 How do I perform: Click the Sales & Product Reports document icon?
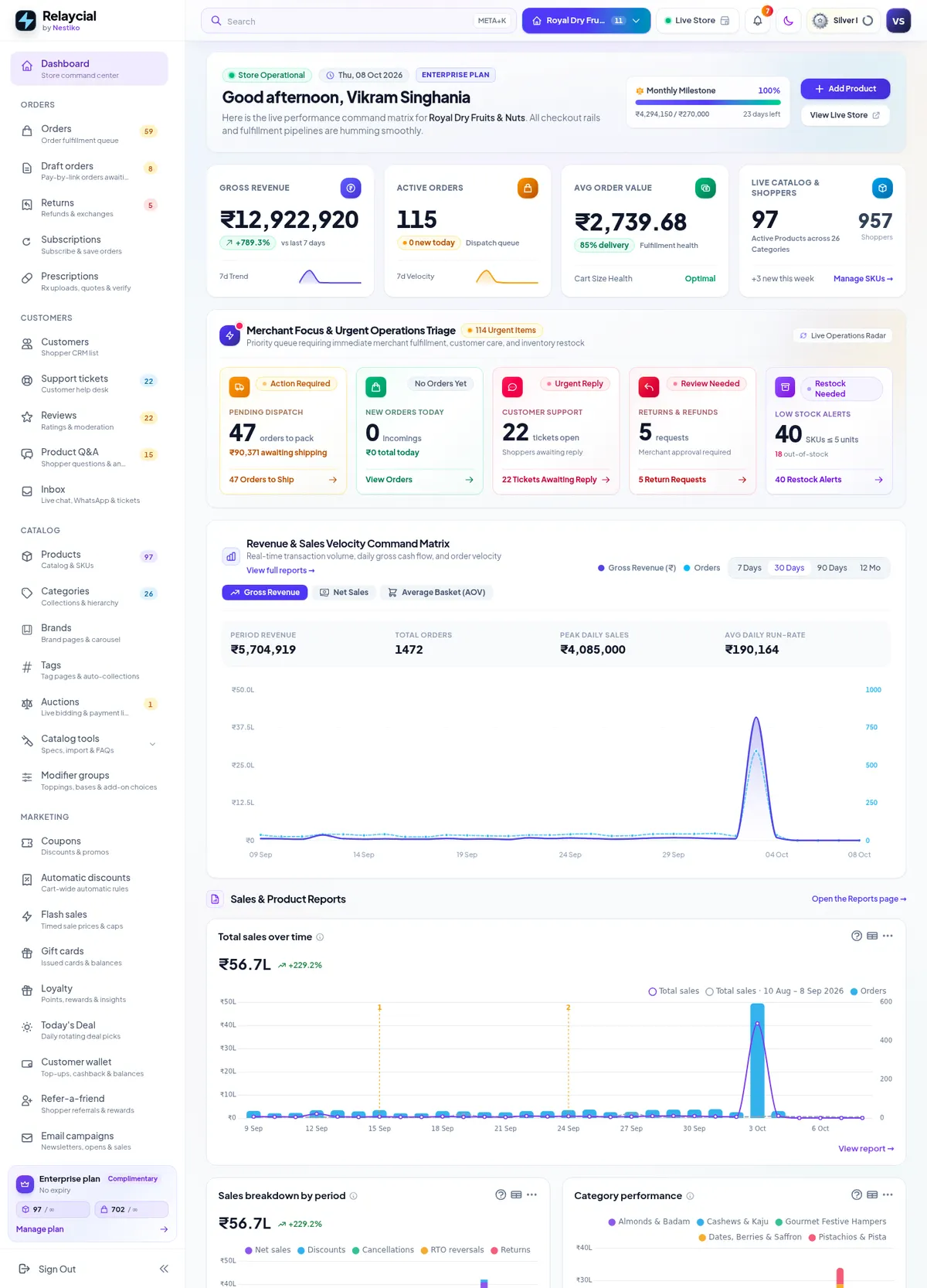coord(216,899)
